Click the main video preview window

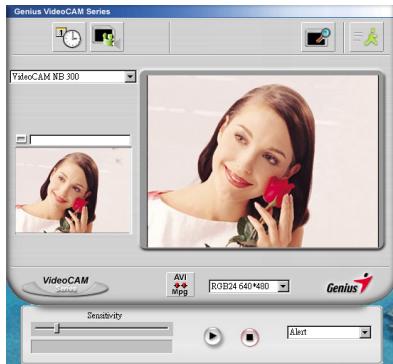click(x=263, y=161)
